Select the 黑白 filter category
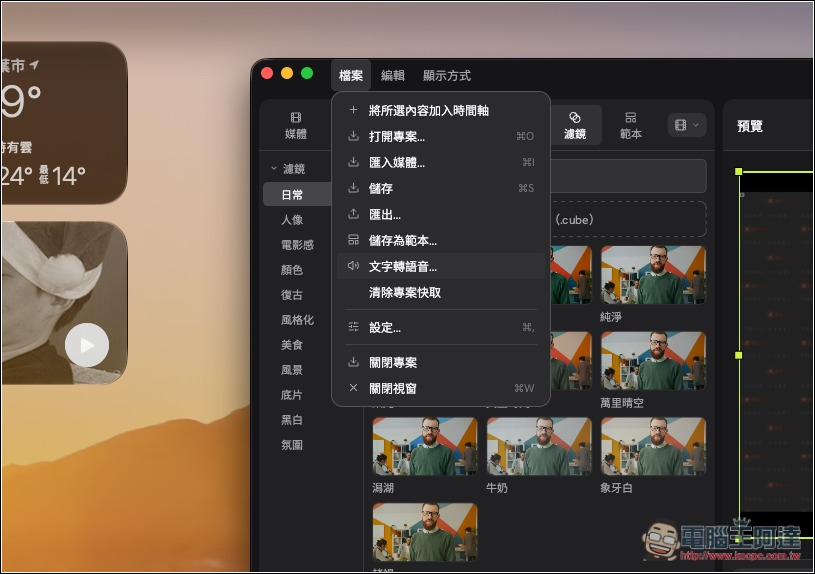This screenshot has height=574, width=815. (292, 420)
